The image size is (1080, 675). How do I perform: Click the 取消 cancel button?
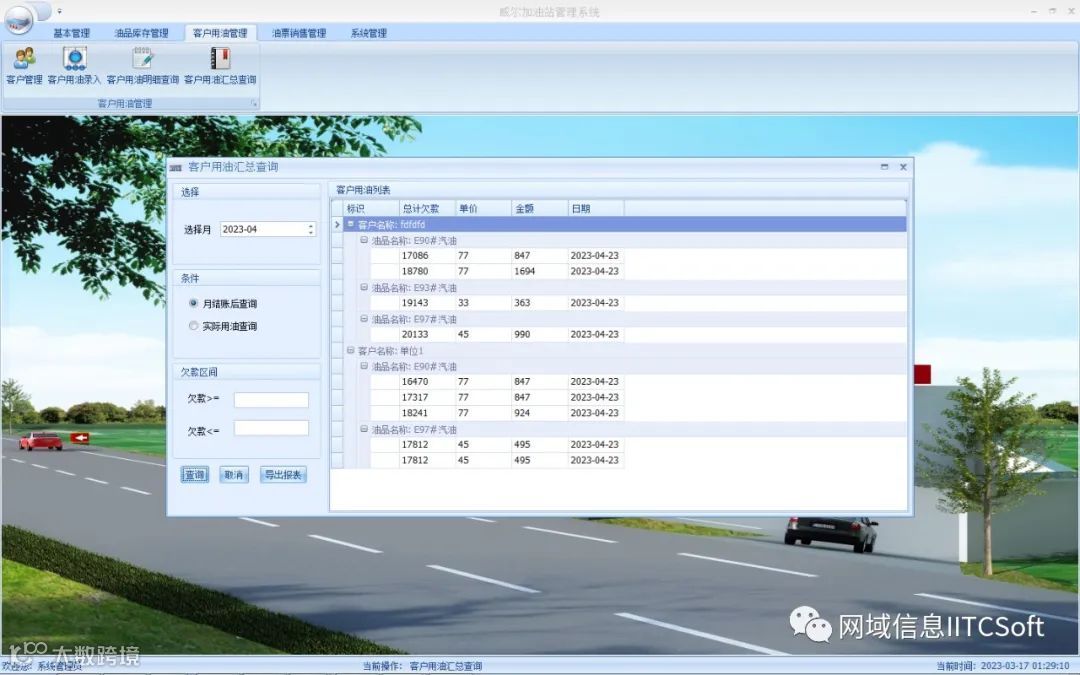tap(234, 475)
